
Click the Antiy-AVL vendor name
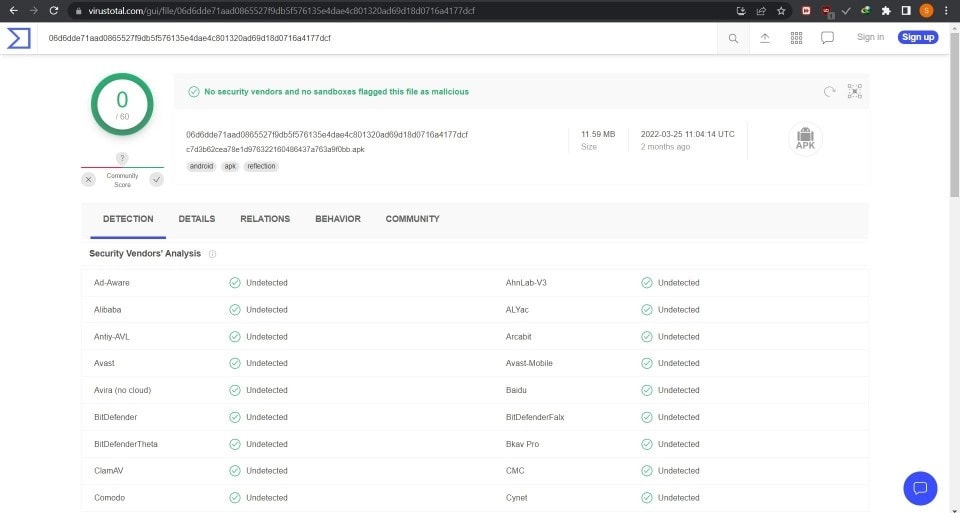point(112,337)
